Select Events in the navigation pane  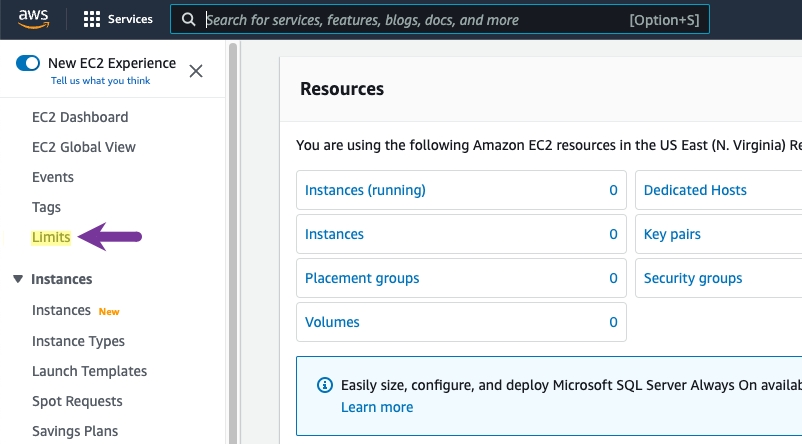click(53, 177)
